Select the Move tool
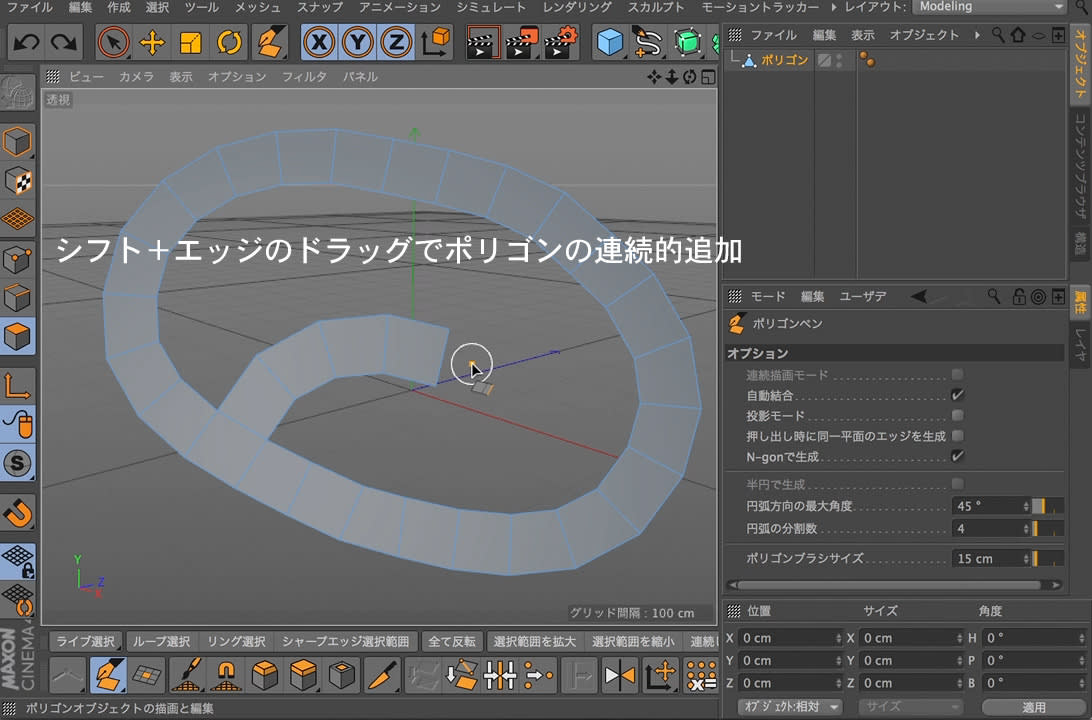 152,42
